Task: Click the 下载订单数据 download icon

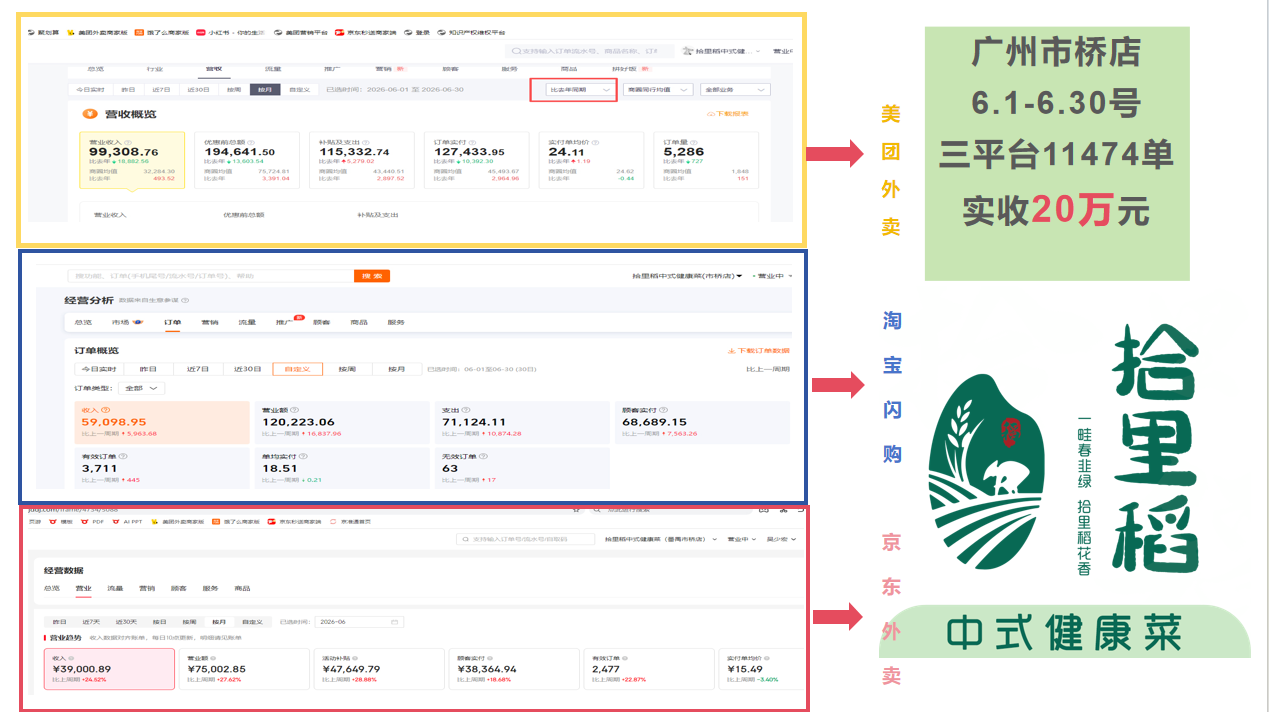Action: point(731,351)
